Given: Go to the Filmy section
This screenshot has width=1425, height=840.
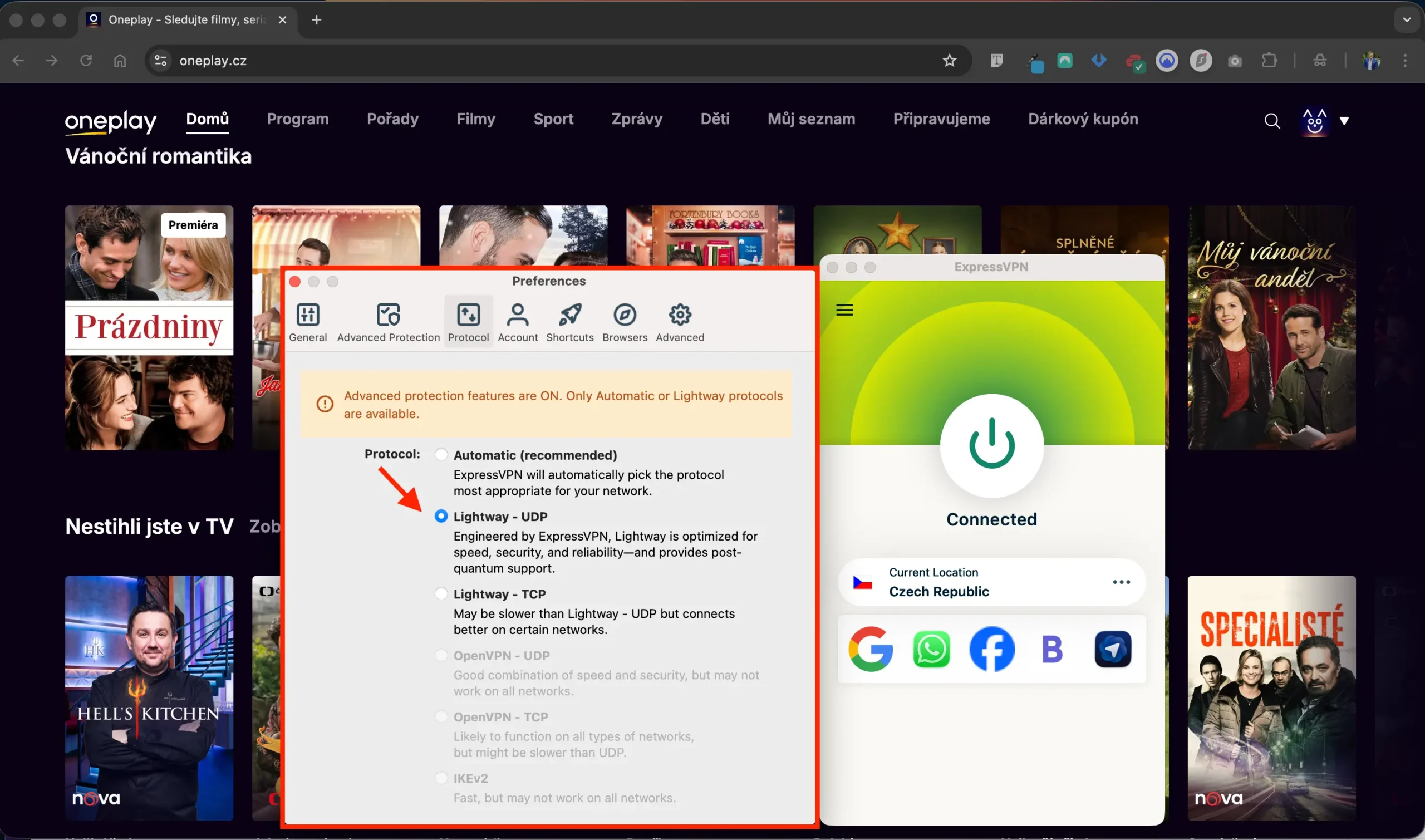Looking at the screenshot, I should pyautogui.click(x=476, y=119).
